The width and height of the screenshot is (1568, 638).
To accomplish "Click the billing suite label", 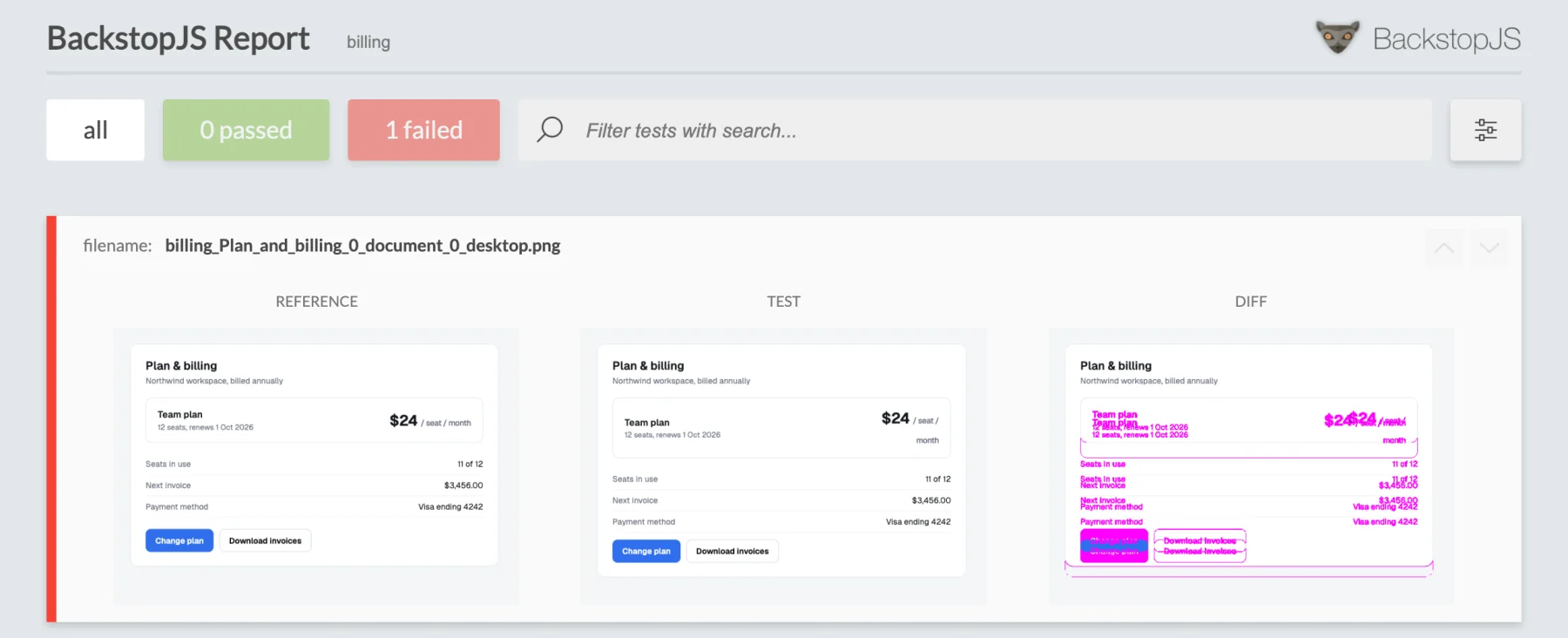I will click(368, 42).
